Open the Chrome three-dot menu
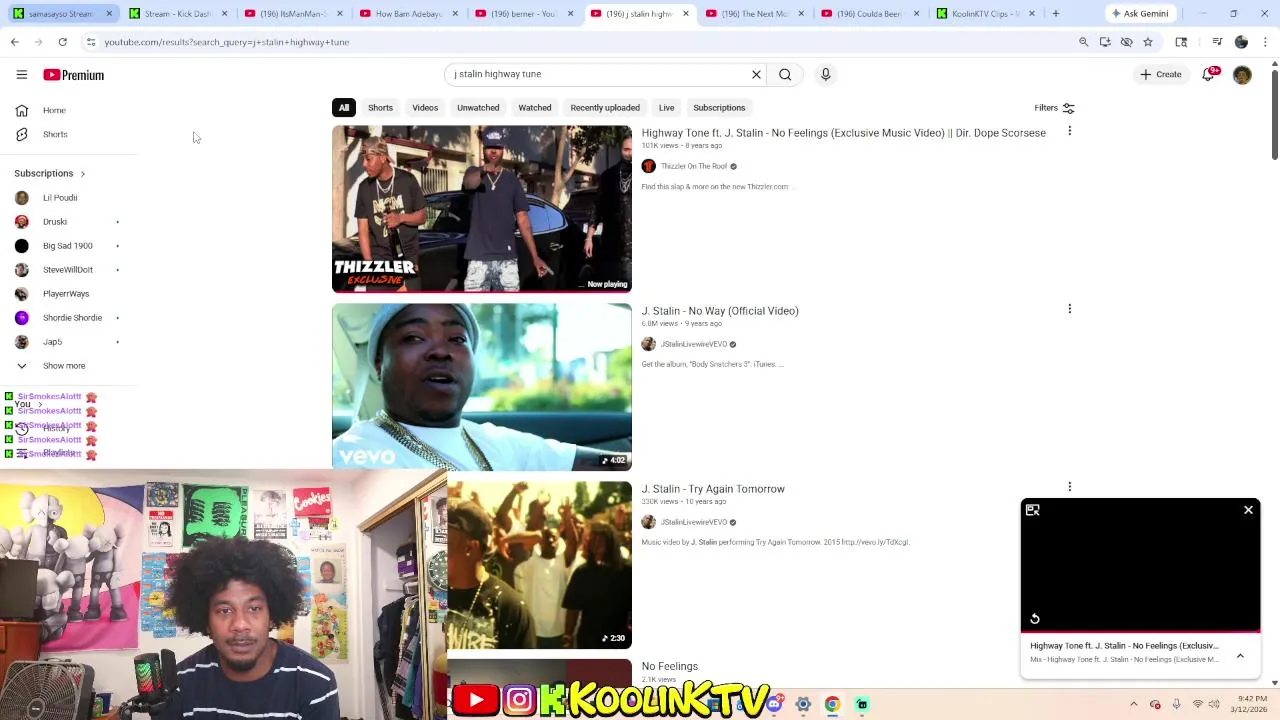 [x=1265, y=42]
